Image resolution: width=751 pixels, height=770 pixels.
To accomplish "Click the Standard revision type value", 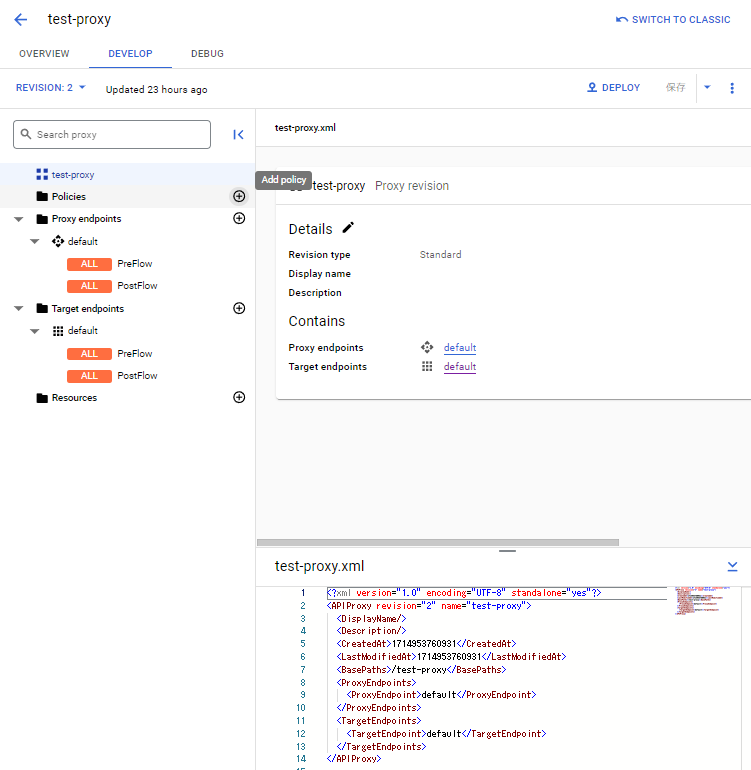I will coord(441,255).
